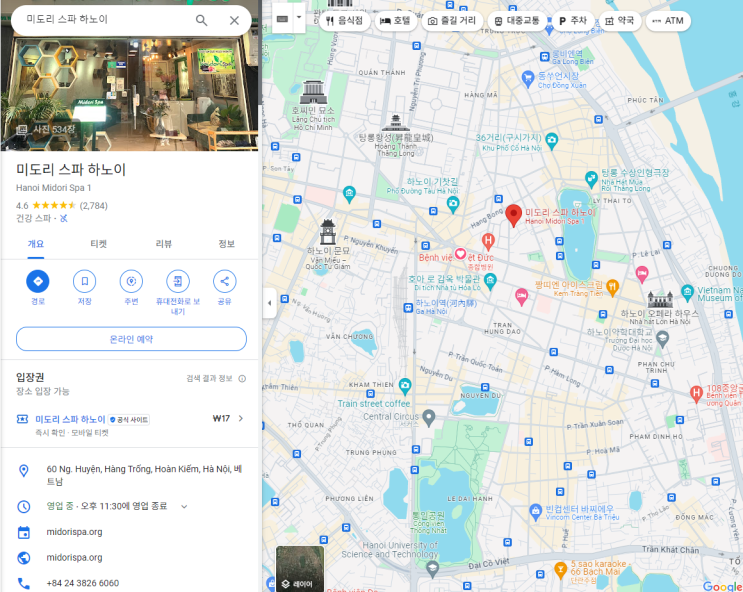Viewport: 743px width, 592px height.
Task: Click the keyboard input tool icon
Action: coord(282,18)
